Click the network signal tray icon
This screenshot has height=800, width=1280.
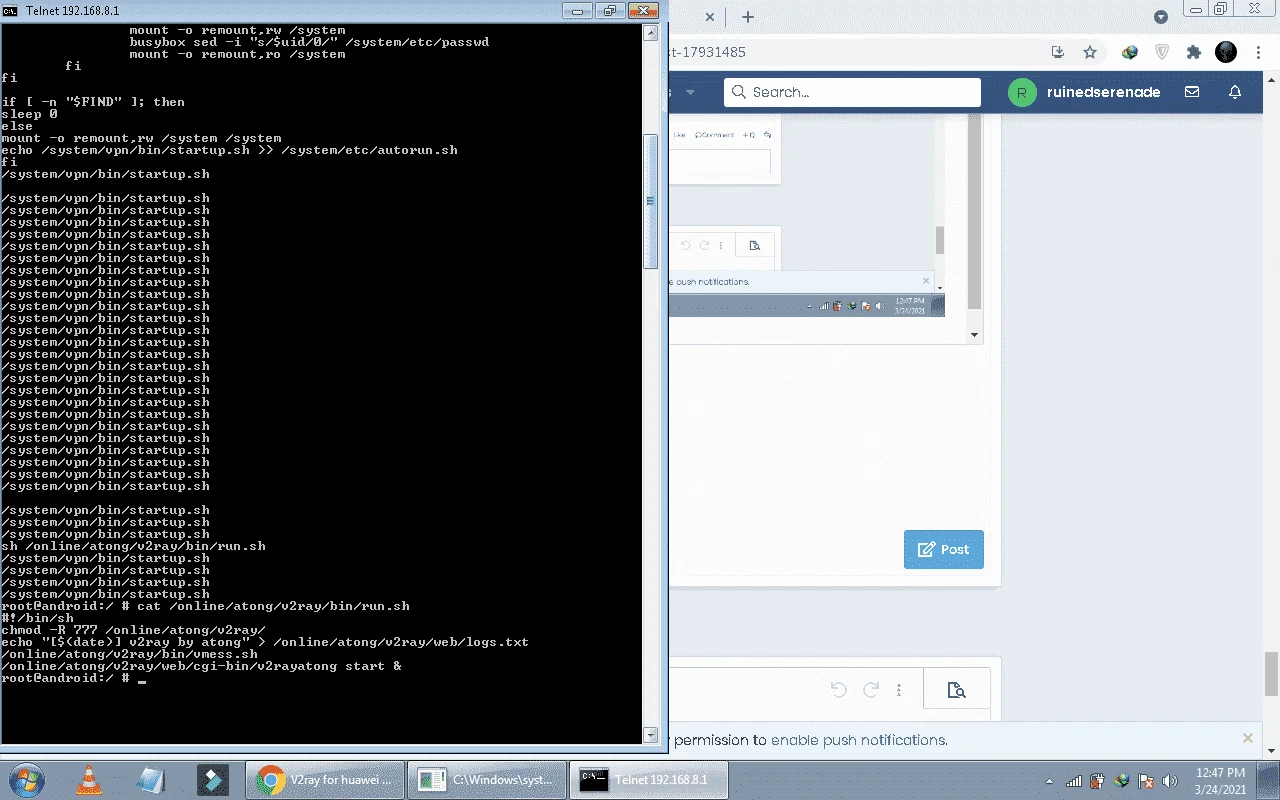pos(1074,781)
